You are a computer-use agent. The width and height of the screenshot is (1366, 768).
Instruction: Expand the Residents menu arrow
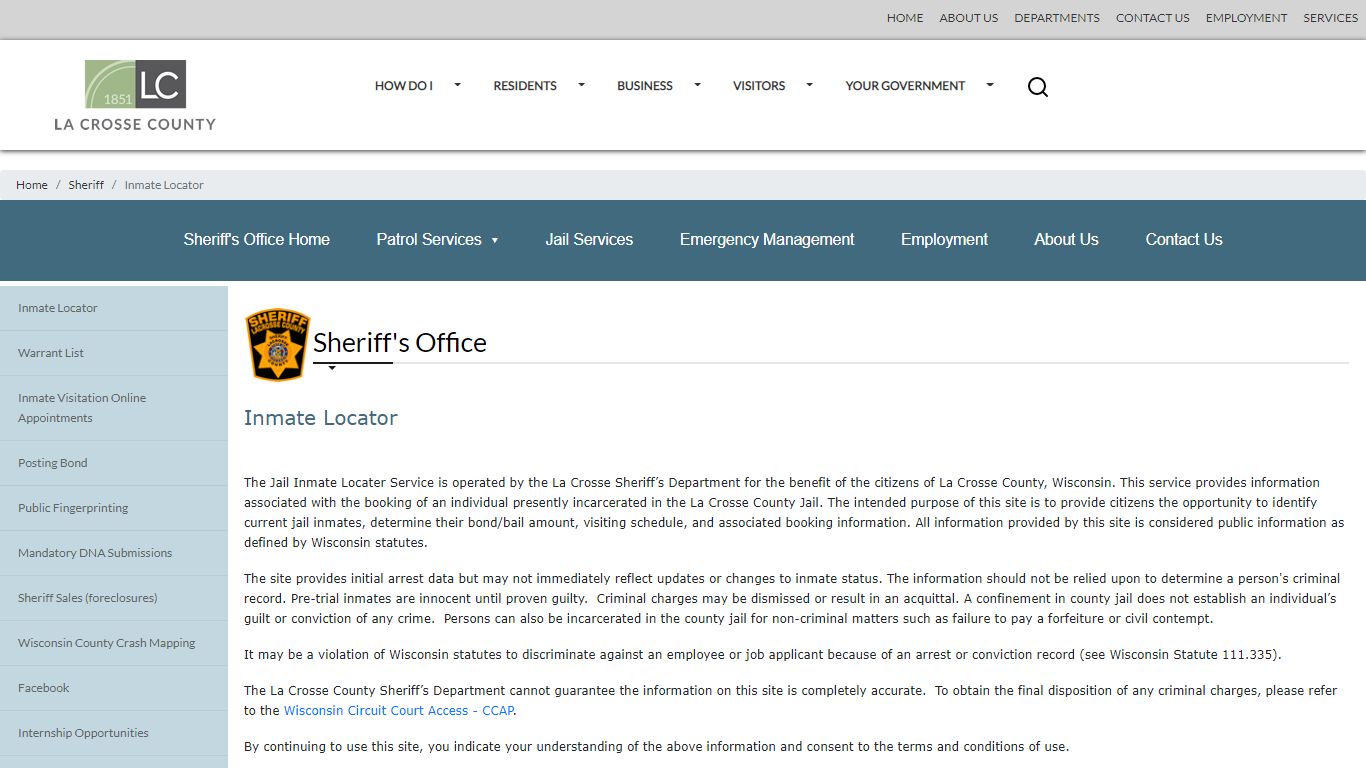point(581,85)
